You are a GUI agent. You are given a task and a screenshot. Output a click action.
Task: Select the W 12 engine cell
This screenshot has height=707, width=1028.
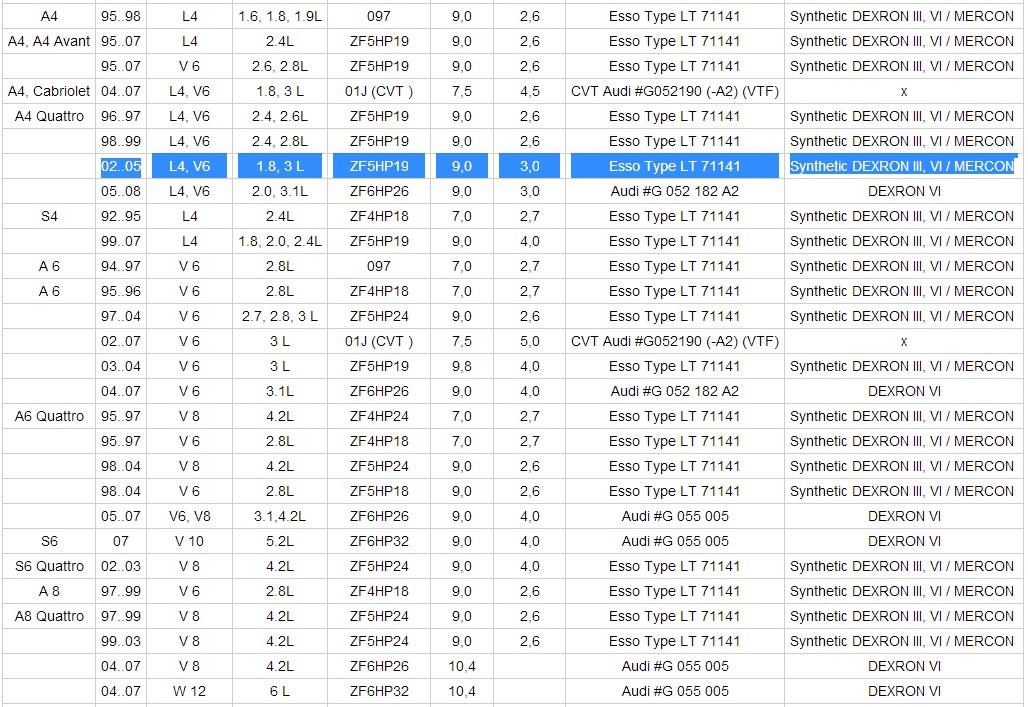[x=189, y=691]
